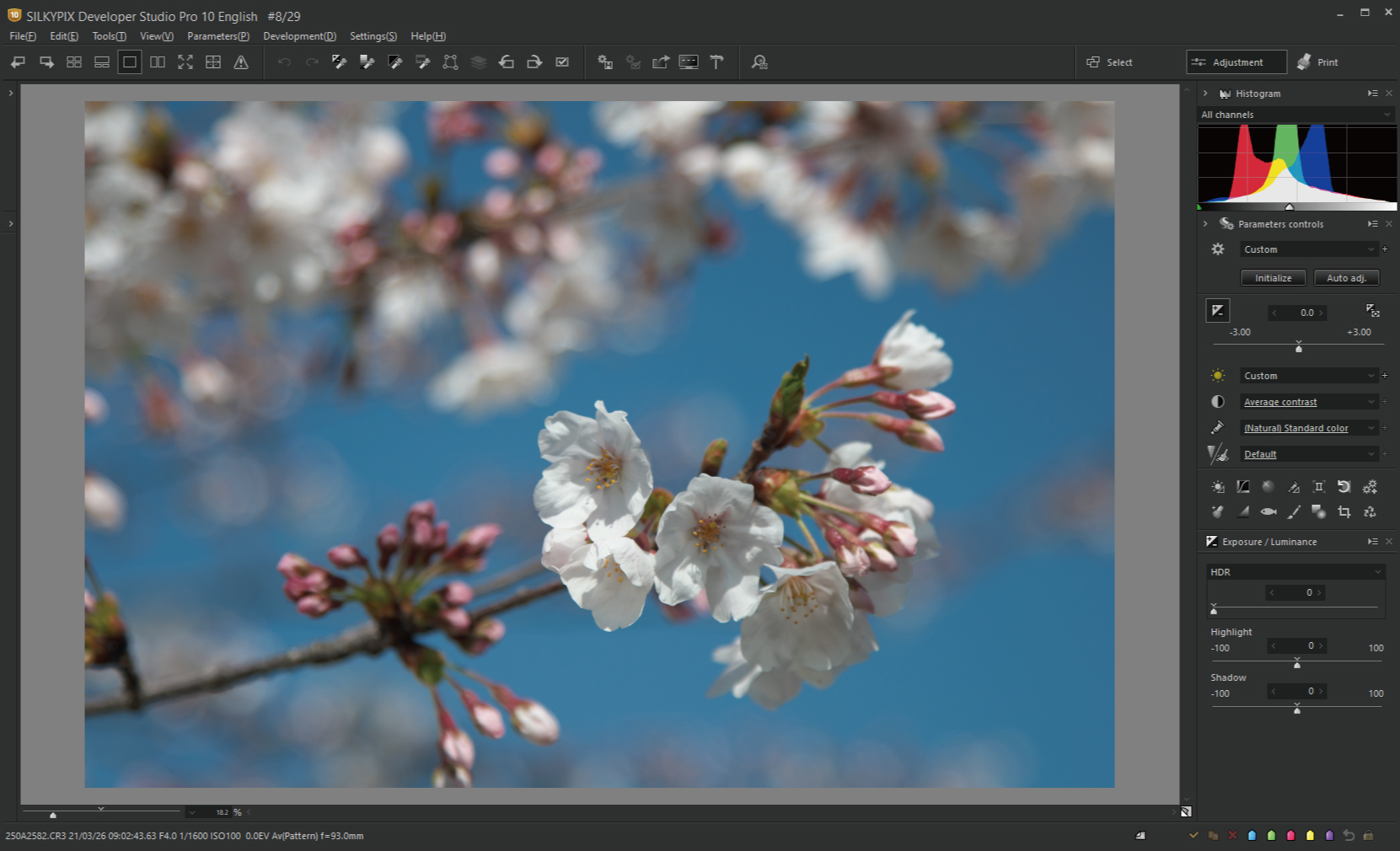Open the Development menu
This screenshot has height=851, width=1400.
(299, 36)
